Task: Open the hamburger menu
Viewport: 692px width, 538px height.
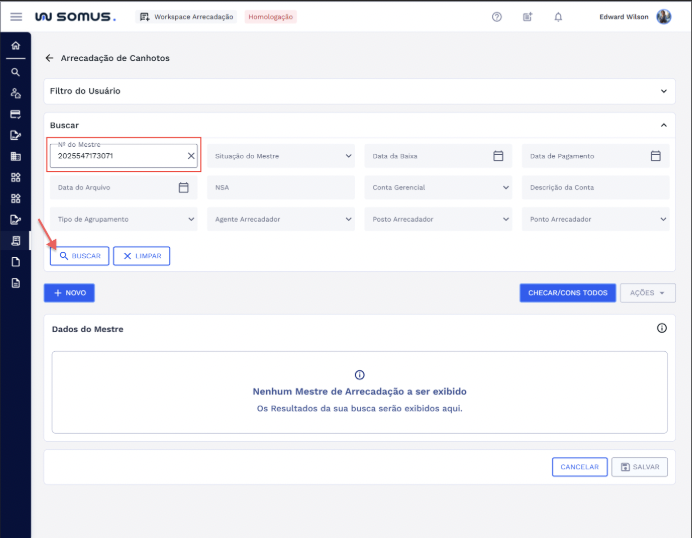Action: click(x=16, y=17)
